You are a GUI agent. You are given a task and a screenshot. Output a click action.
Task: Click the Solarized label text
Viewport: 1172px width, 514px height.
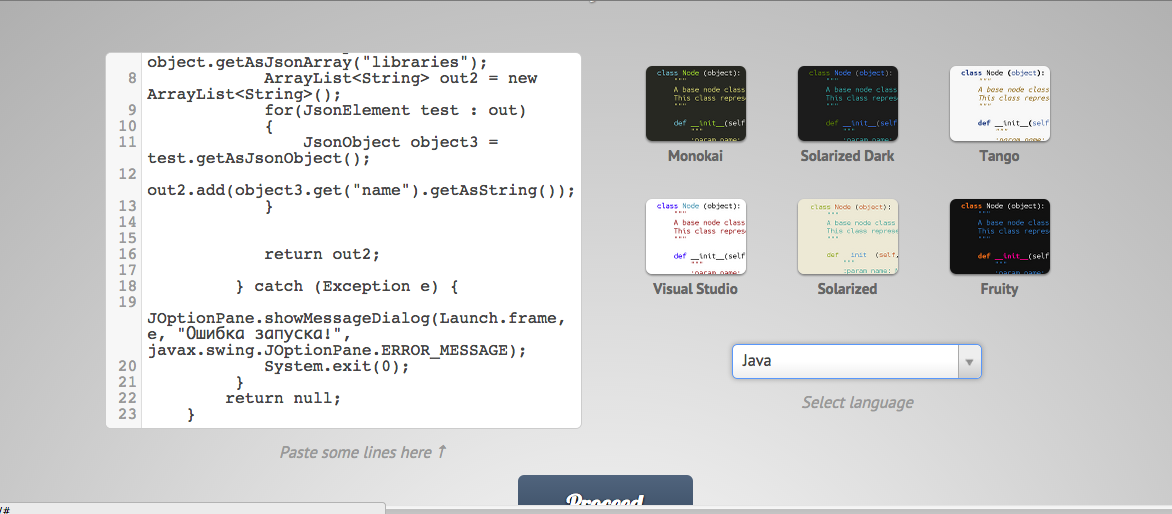(x=848, y=289)
